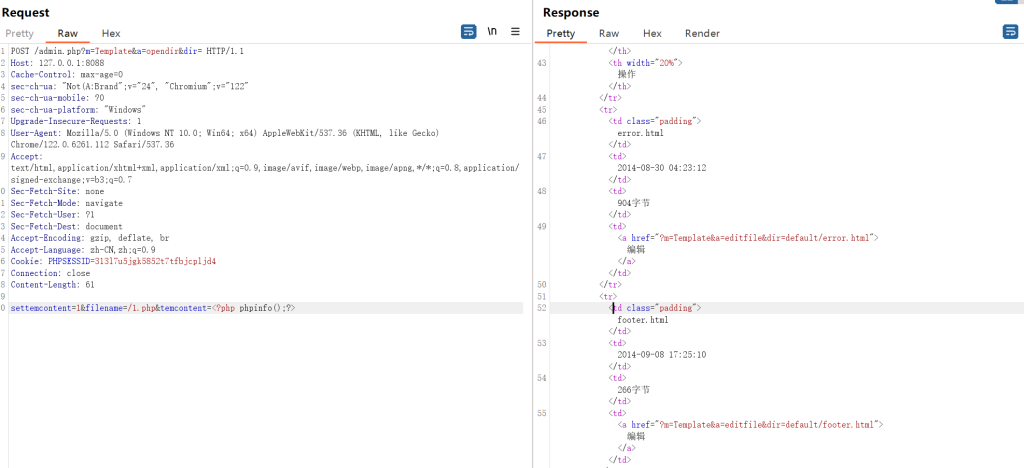This screenshot has width=1024, height=468.
Task: Toggle word wrap icon in Response panel
Action: pyautogui.click(x=1010, y=32)
